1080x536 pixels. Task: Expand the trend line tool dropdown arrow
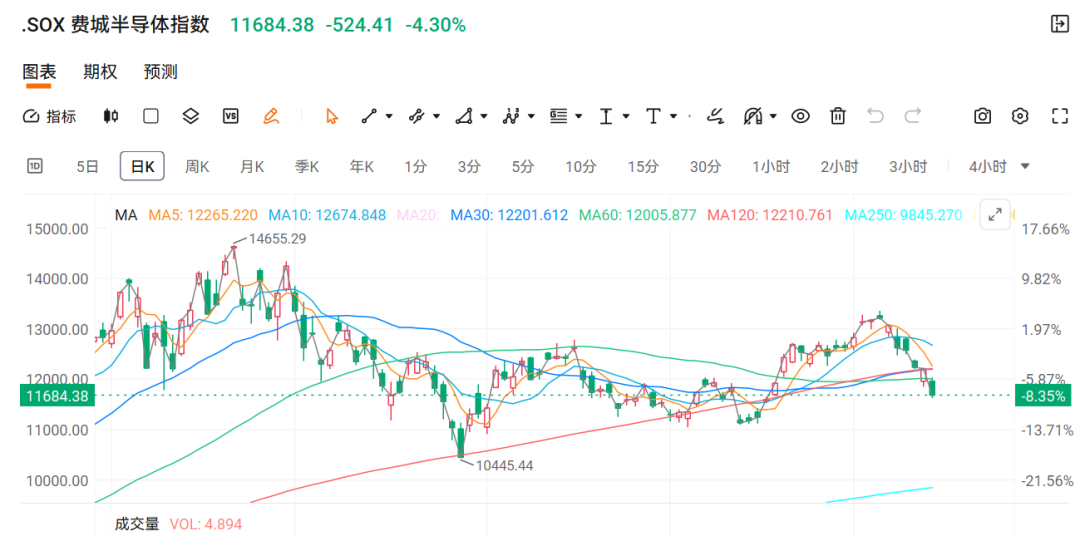(389, 116)
